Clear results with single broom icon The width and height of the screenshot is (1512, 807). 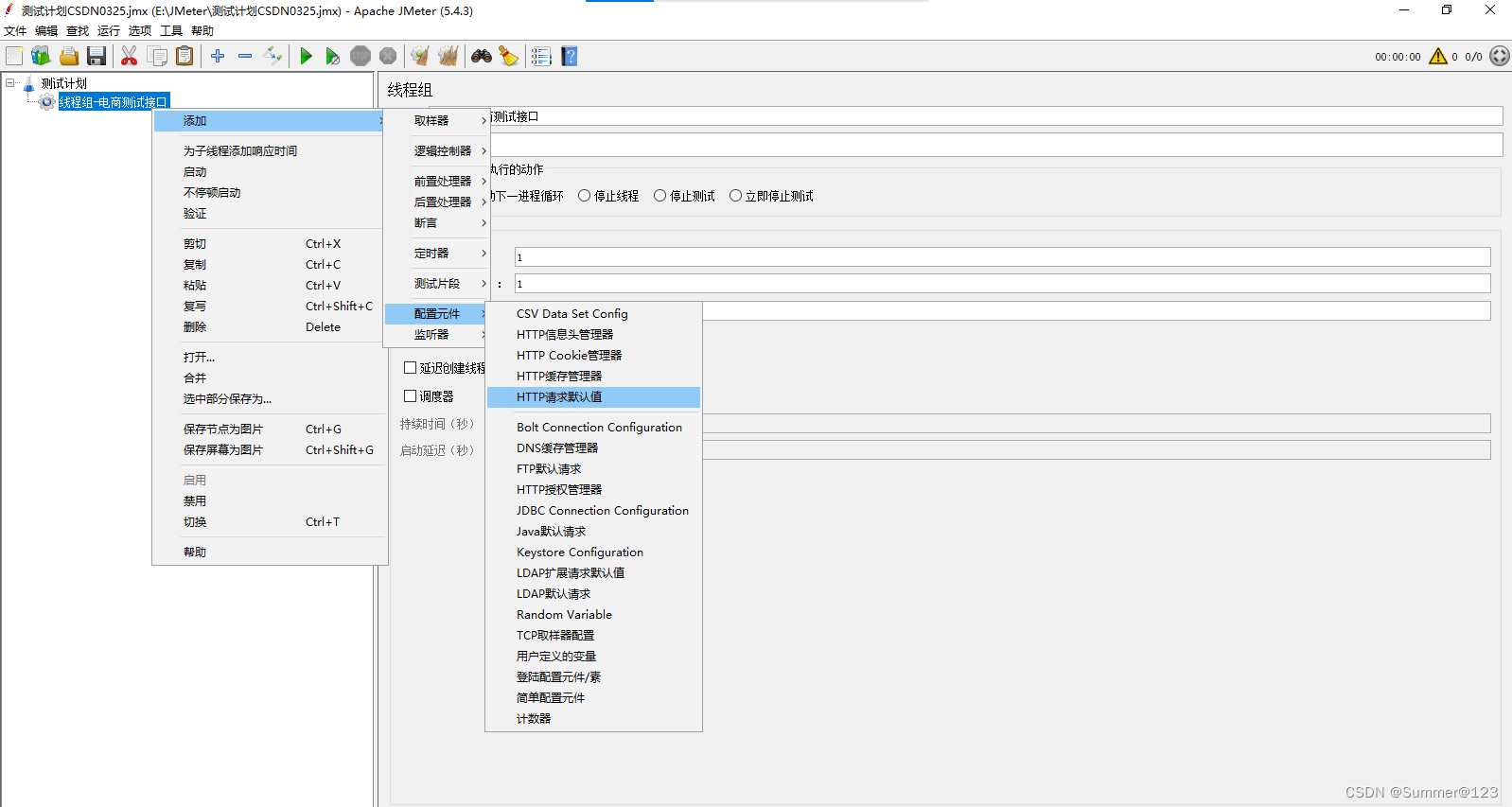(x=420, y=56)
